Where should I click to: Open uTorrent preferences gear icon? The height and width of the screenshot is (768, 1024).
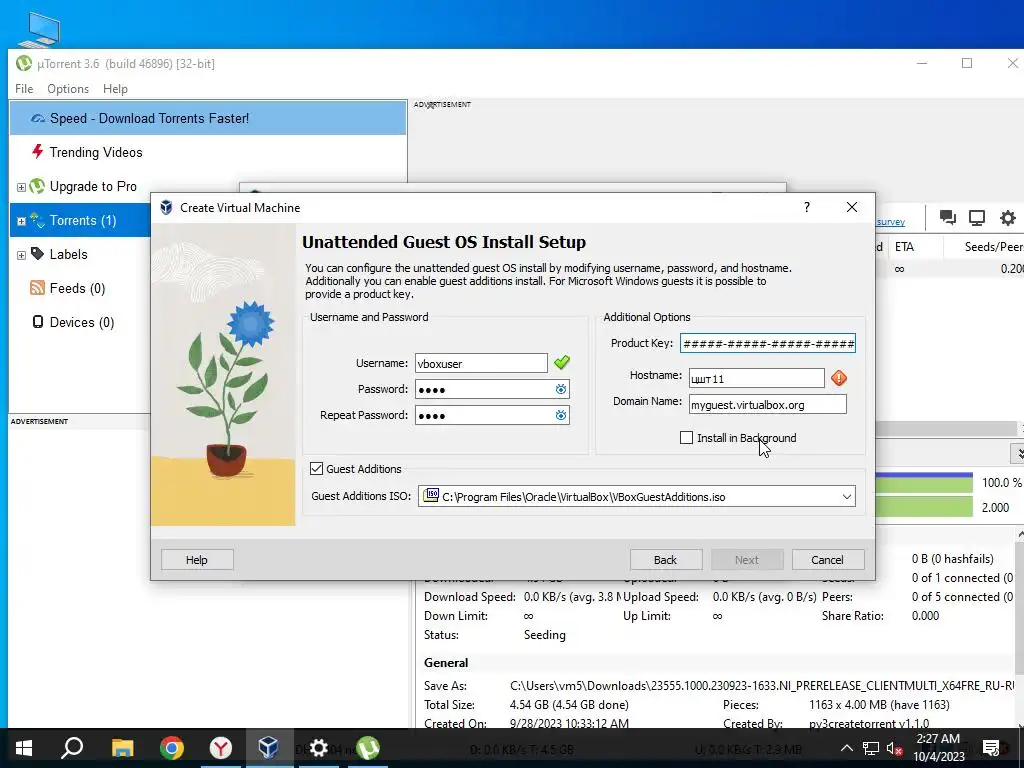(x=1008, y=217)
